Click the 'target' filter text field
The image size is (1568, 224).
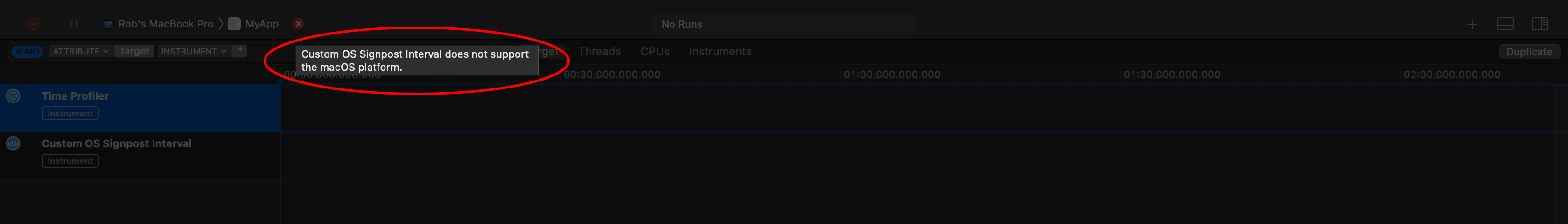pyautogui.click(x=134, y=52)
